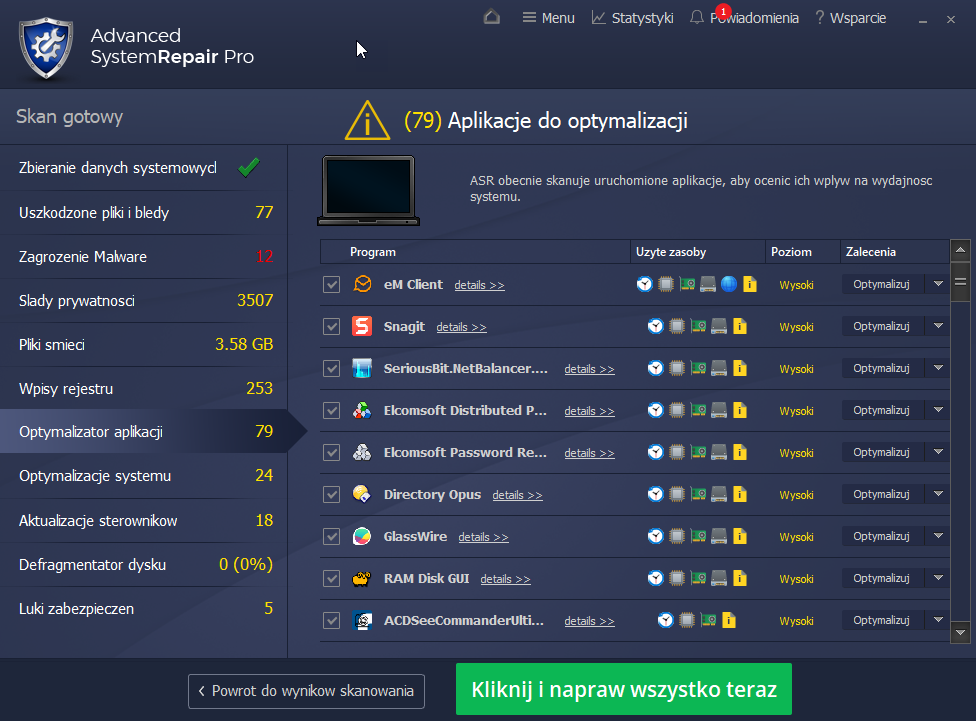
Task: Click GlassWire Optymalizuj button
Action: pyautogui.click(x=882, y=536)
